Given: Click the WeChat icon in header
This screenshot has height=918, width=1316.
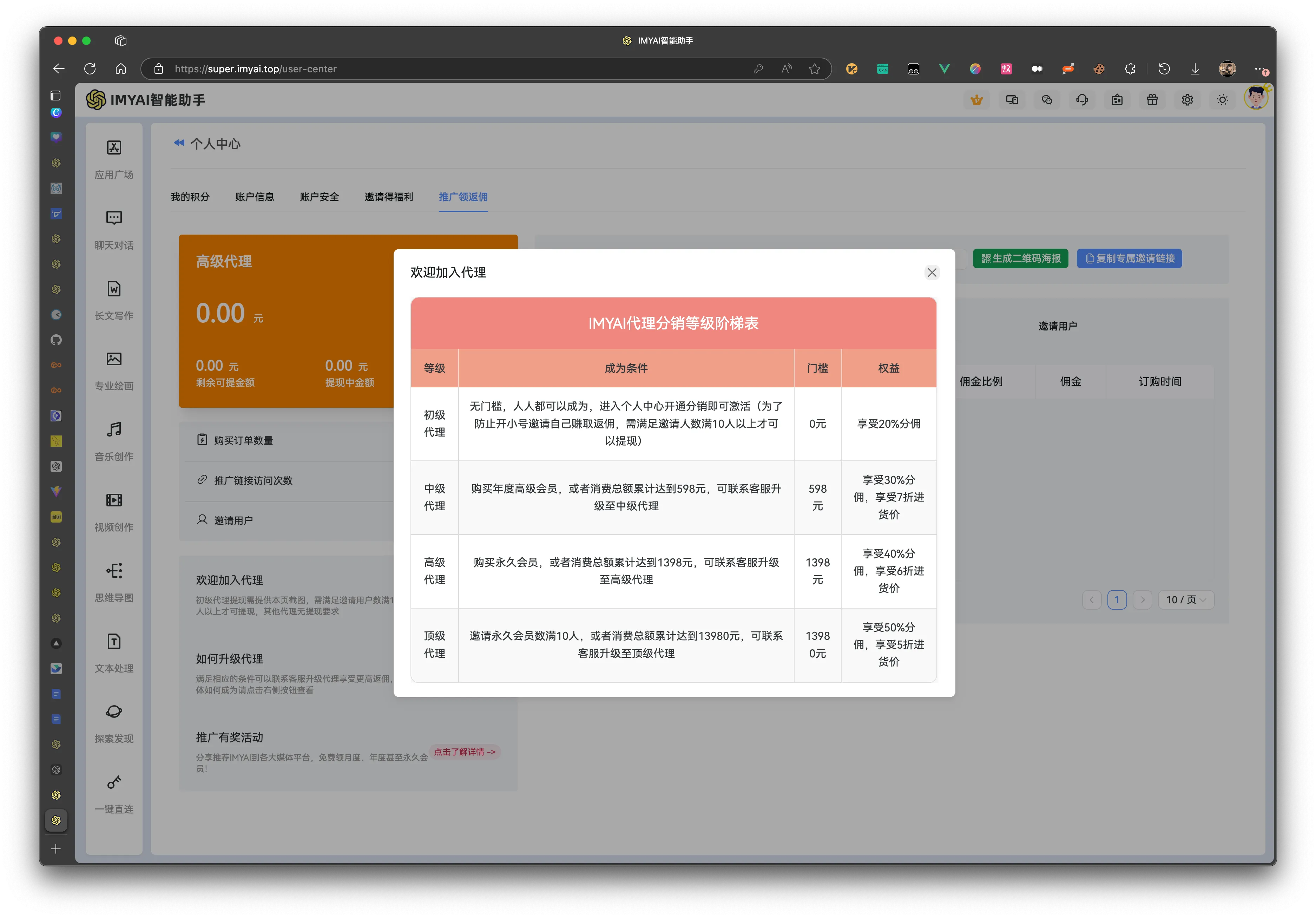Looking at the screenshot, I should [1047, 100].
